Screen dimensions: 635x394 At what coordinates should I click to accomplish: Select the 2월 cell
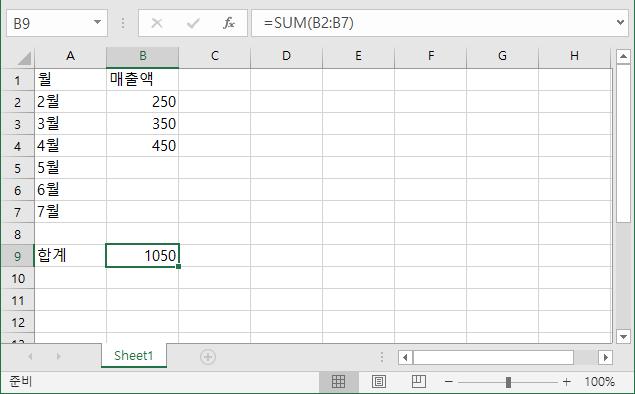pos(70,102)
